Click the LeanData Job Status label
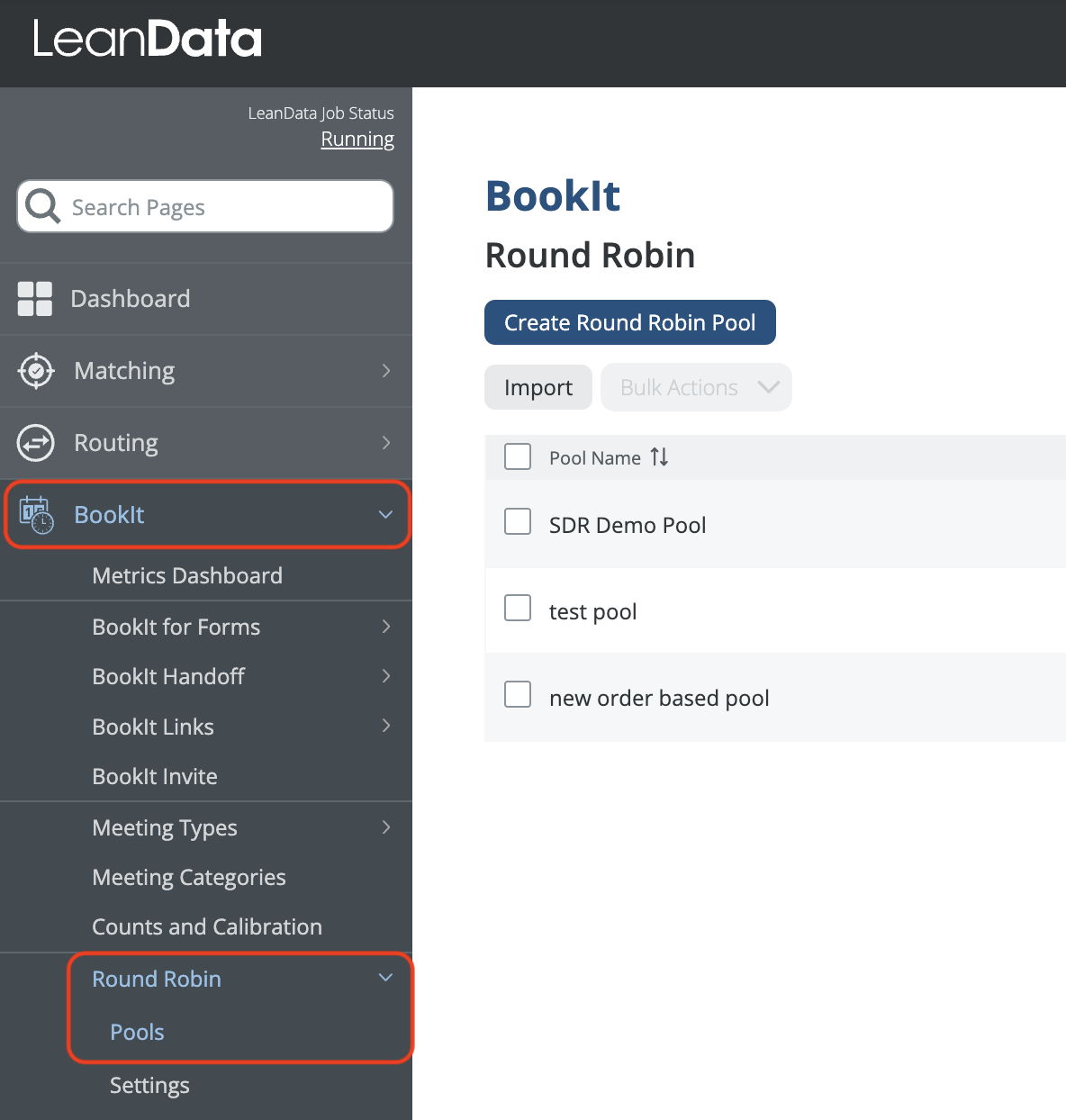The height and width of the screenshot is (1120, 1066). click(321, 113)
